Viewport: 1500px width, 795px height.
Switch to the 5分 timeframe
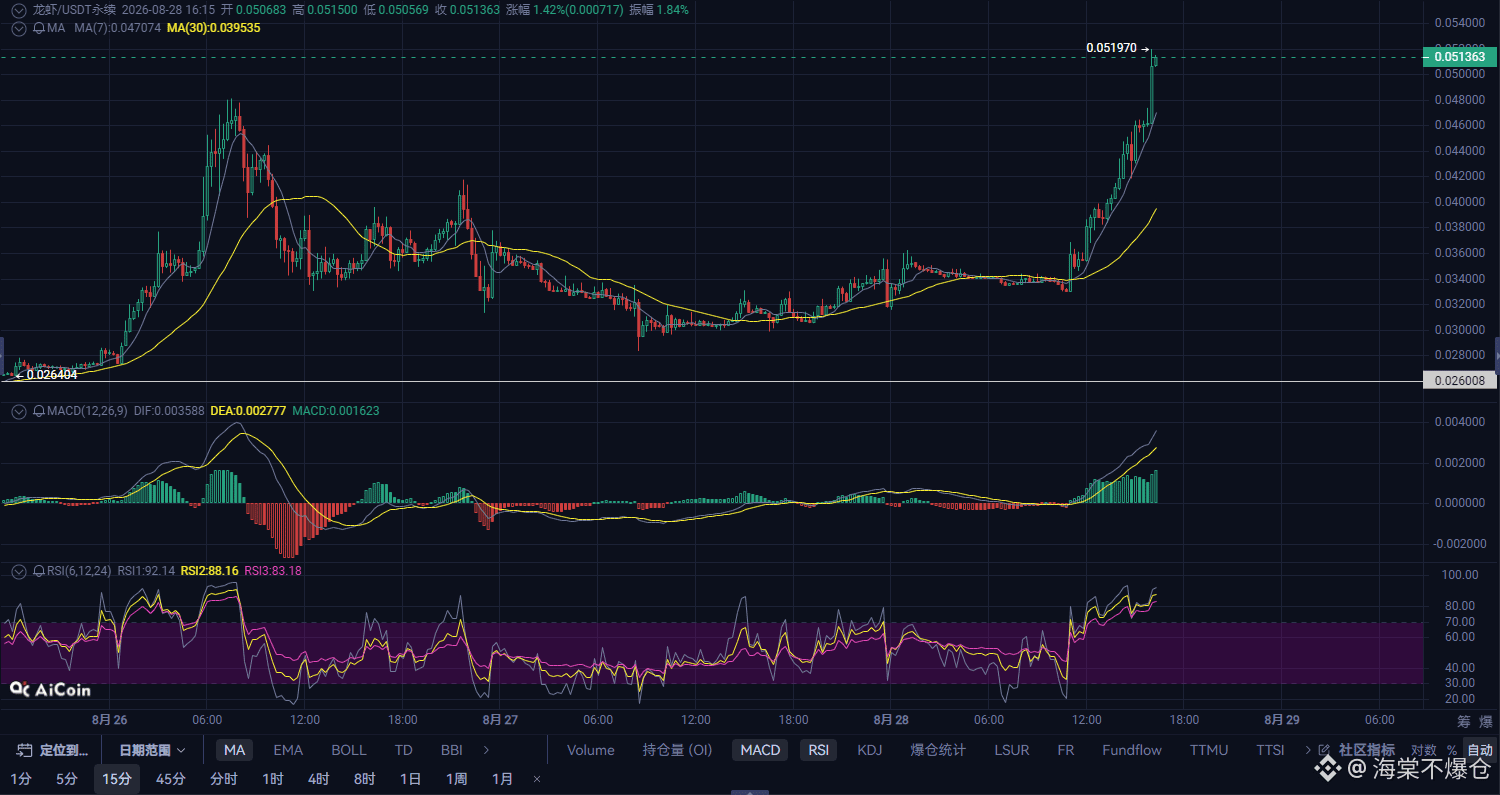pyautogui.click(x=66, y=780)
